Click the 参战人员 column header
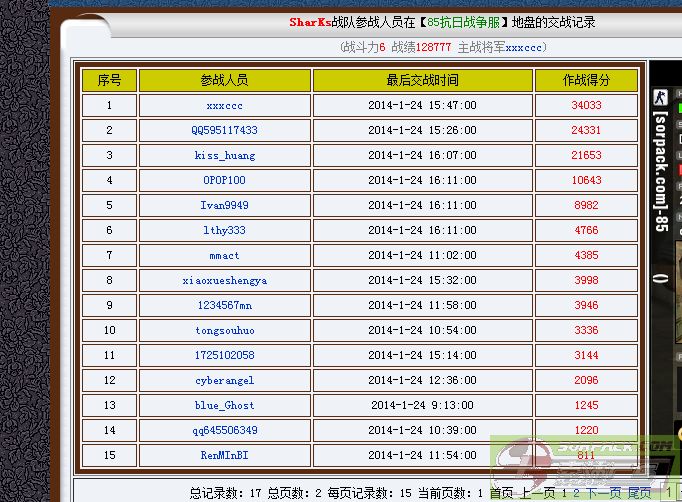This screenshot has height=502, width=682. [224, 80]
